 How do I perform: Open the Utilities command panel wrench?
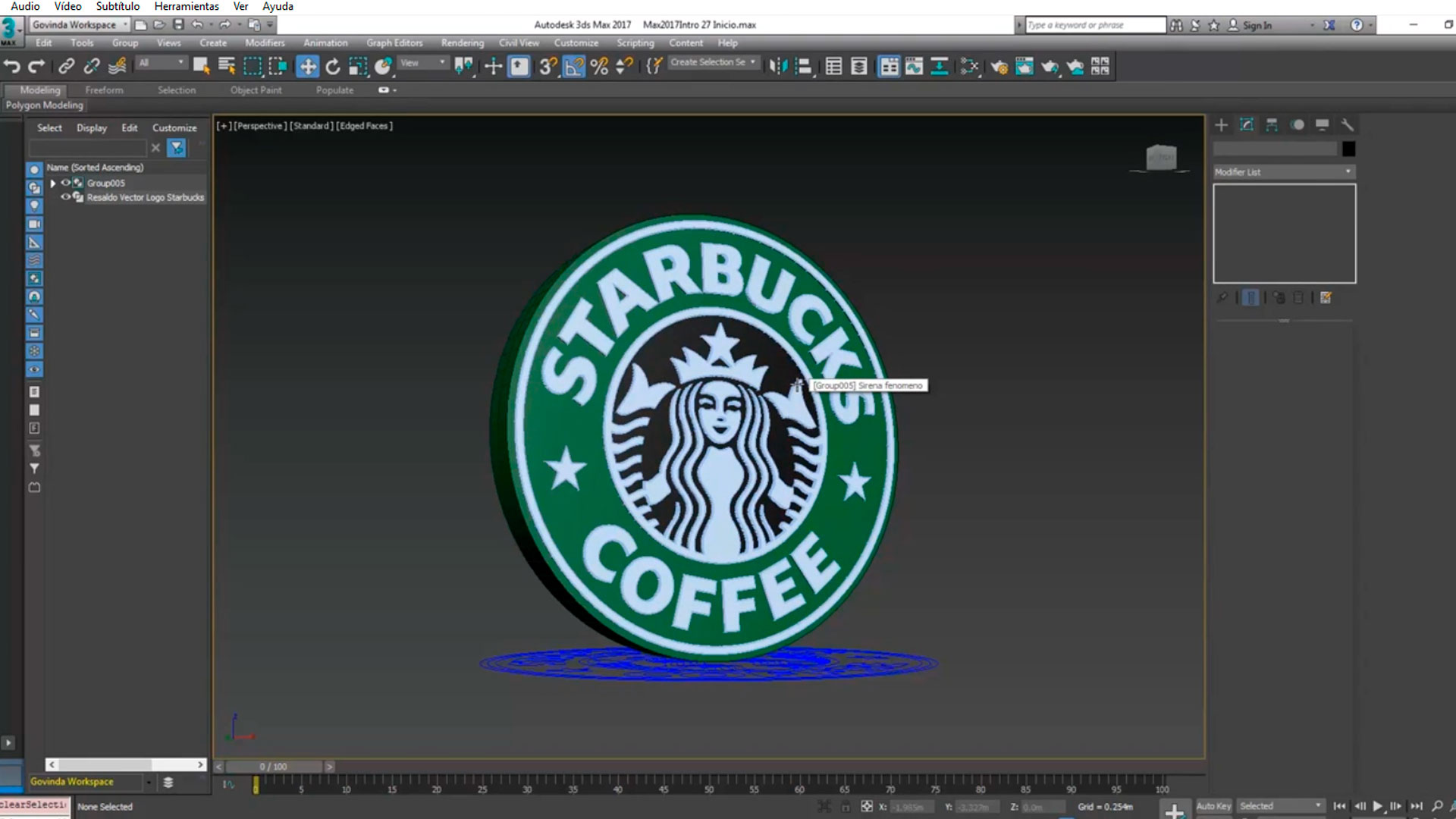(x=1348, y=125)
